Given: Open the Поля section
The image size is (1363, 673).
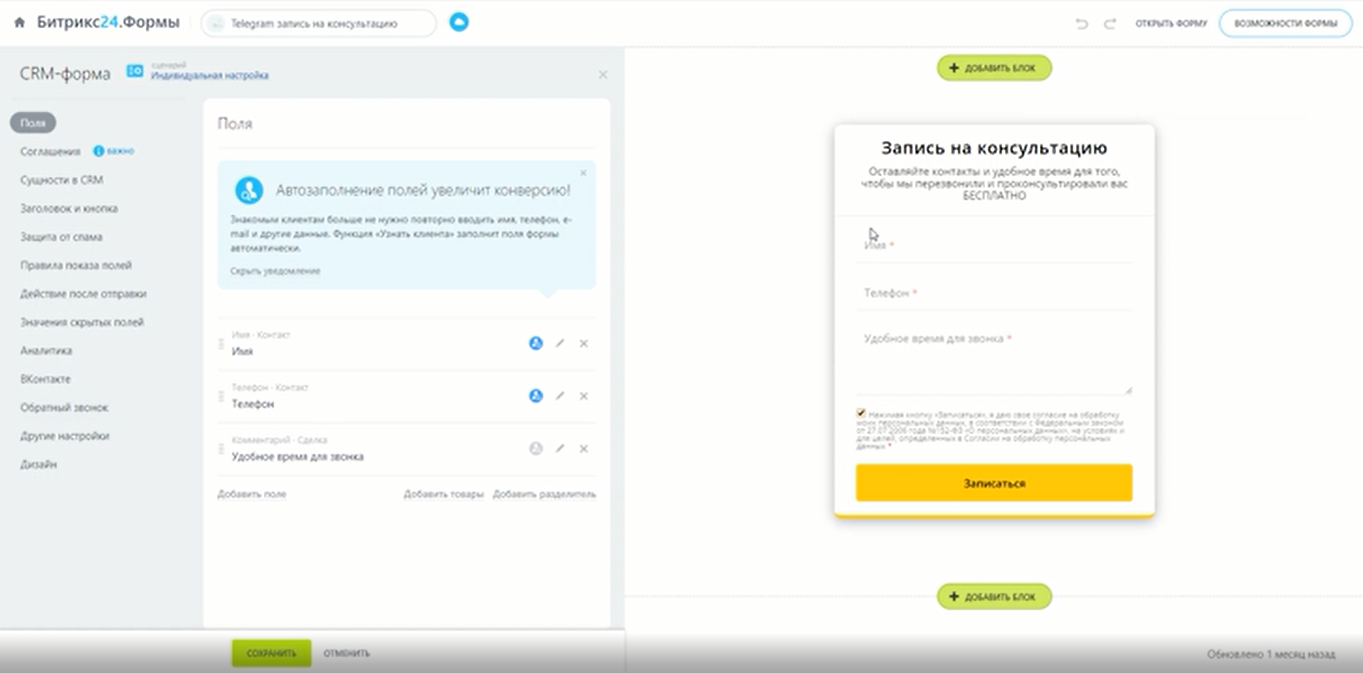Looking at the screenshot, I should pyautogui.click(x=33, y=123).
